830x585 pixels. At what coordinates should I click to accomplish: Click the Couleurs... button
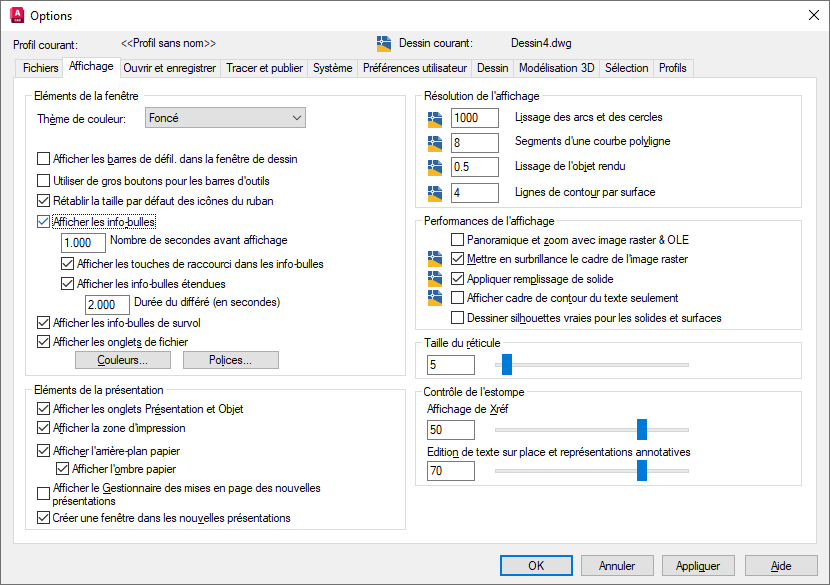pyautogui.click(x=122, y=360)
